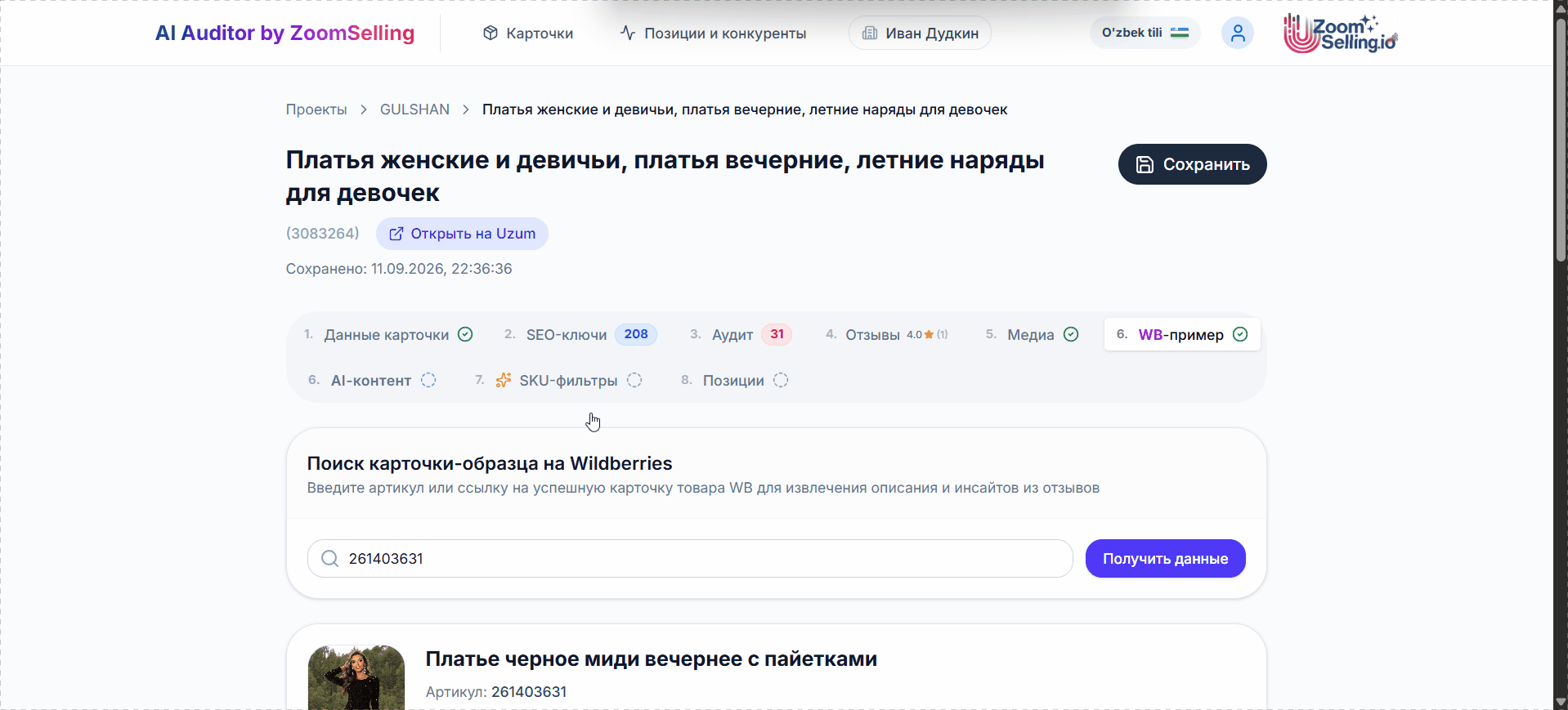Click the star rating on Отзывы tab
This screenshot has height=710, width=1568.
point(927,334)
